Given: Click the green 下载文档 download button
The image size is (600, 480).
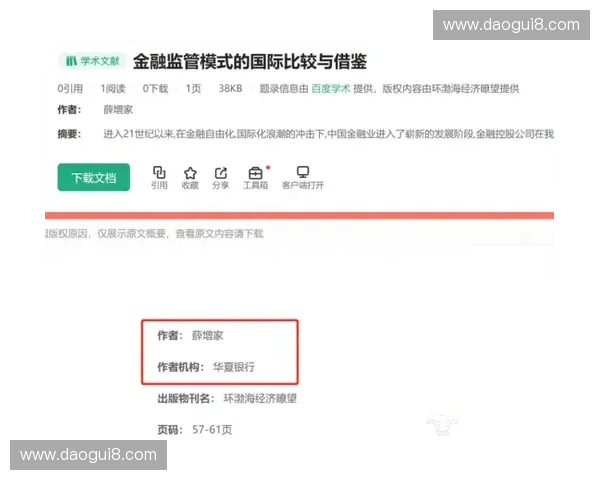Looking at the screenshot, I should pyautogui.click(x=94, y=177).
